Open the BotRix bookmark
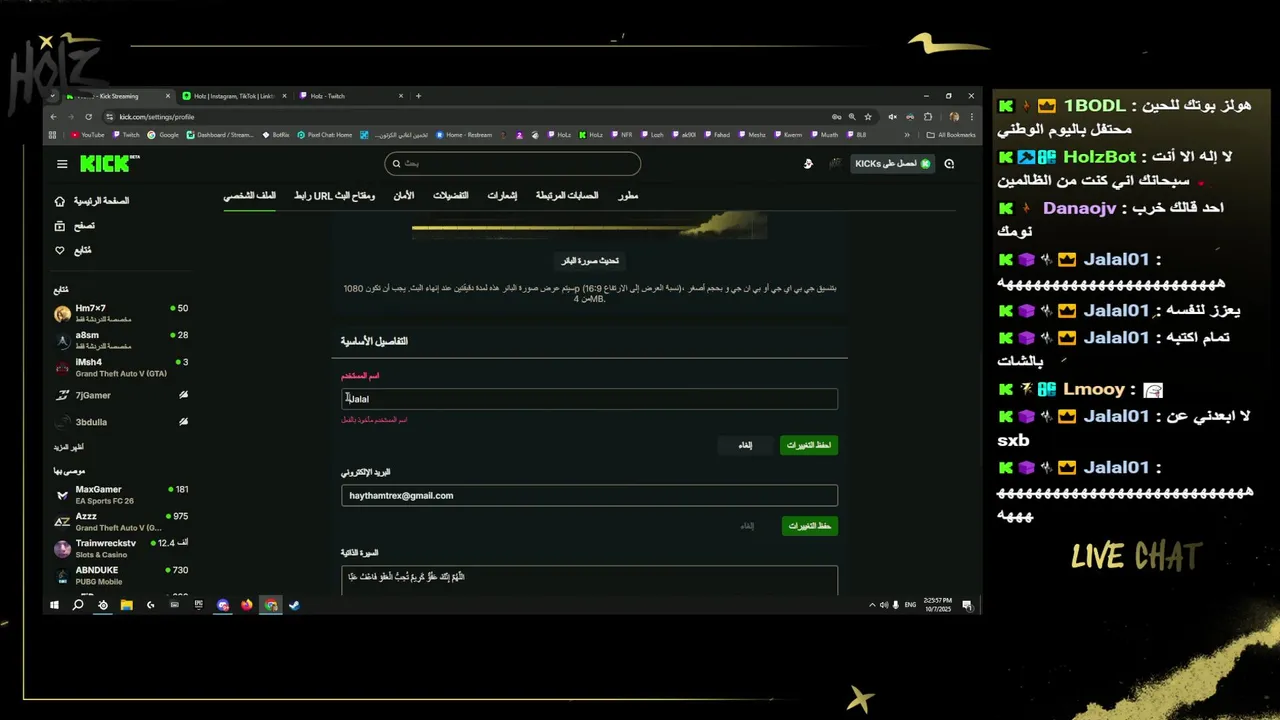Image resolution: width=1280 pixels, height=720 pixels. (276, 135)
